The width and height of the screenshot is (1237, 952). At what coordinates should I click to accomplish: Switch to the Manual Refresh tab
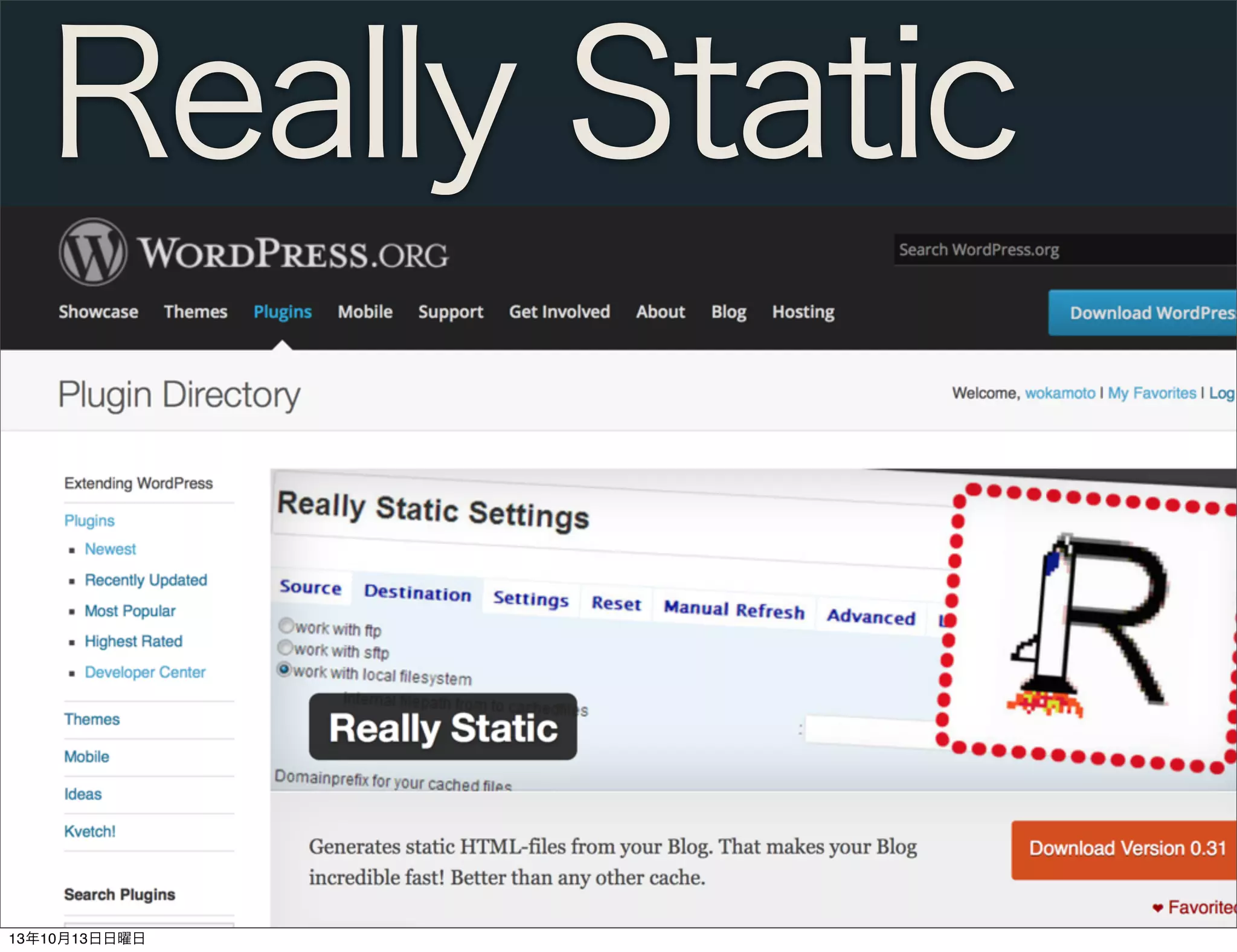pos(734,609)
